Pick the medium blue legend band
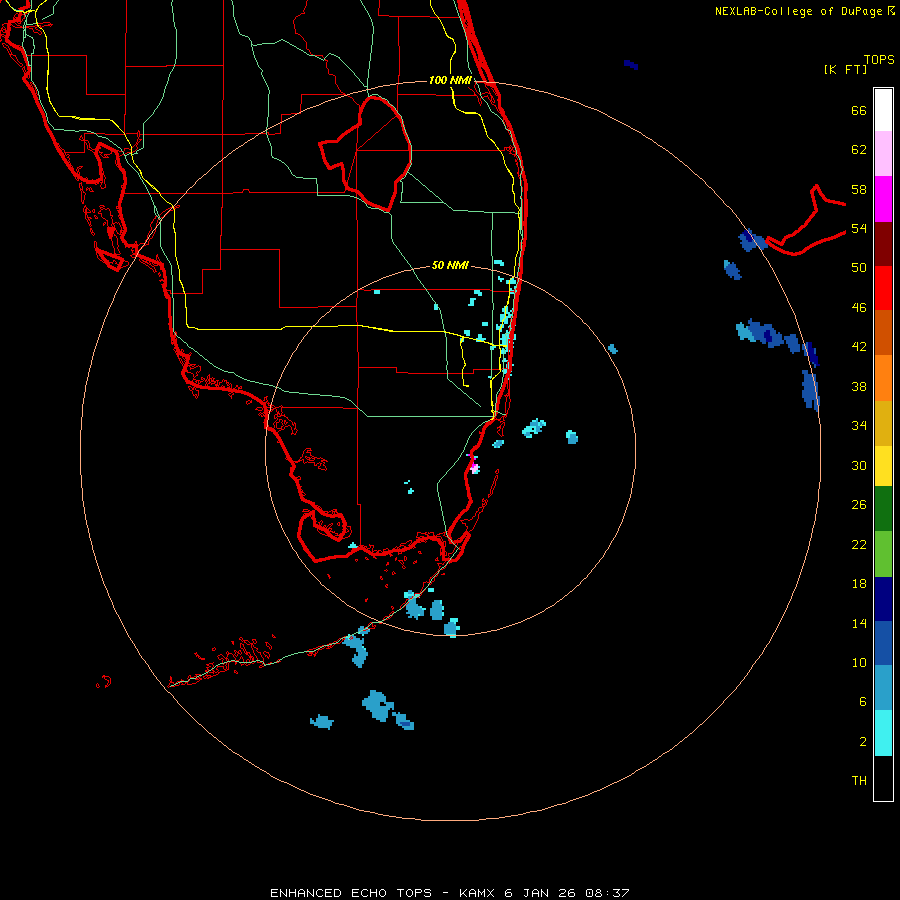The width and height of the screenshot is (900, 900). pyautogui.click(x=883, y=643)
